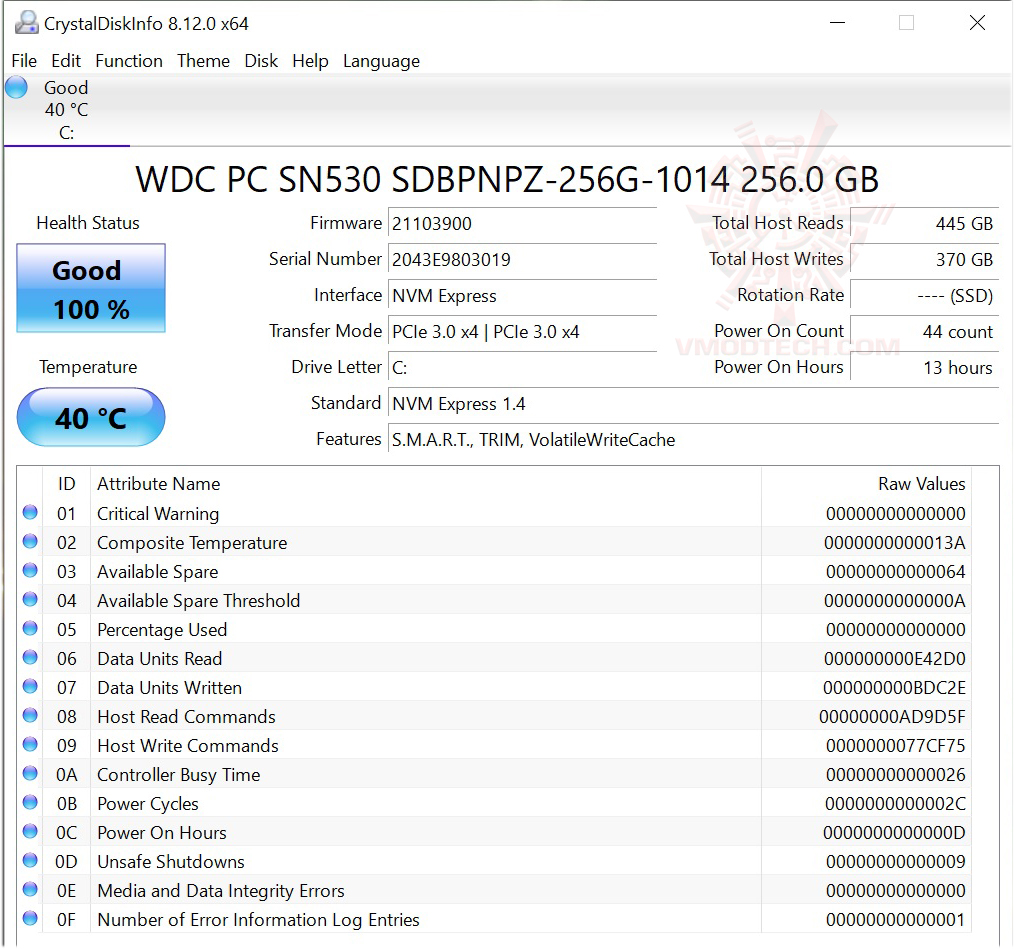1014x949 pixels.
Task: Click the Percentage Used status orb
Action: pyautogui.click(x=30, y=628)
